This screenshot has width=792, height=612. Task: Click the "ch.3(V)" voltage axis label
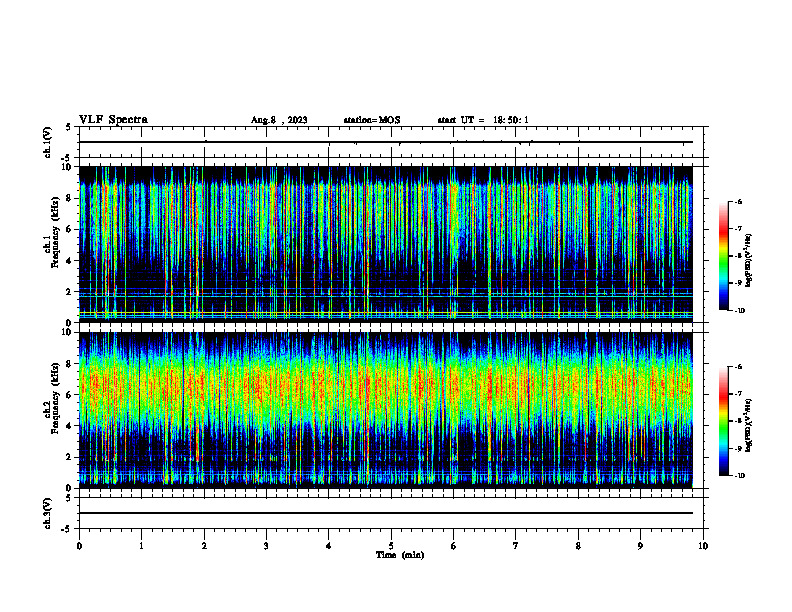tap(47, 513)
